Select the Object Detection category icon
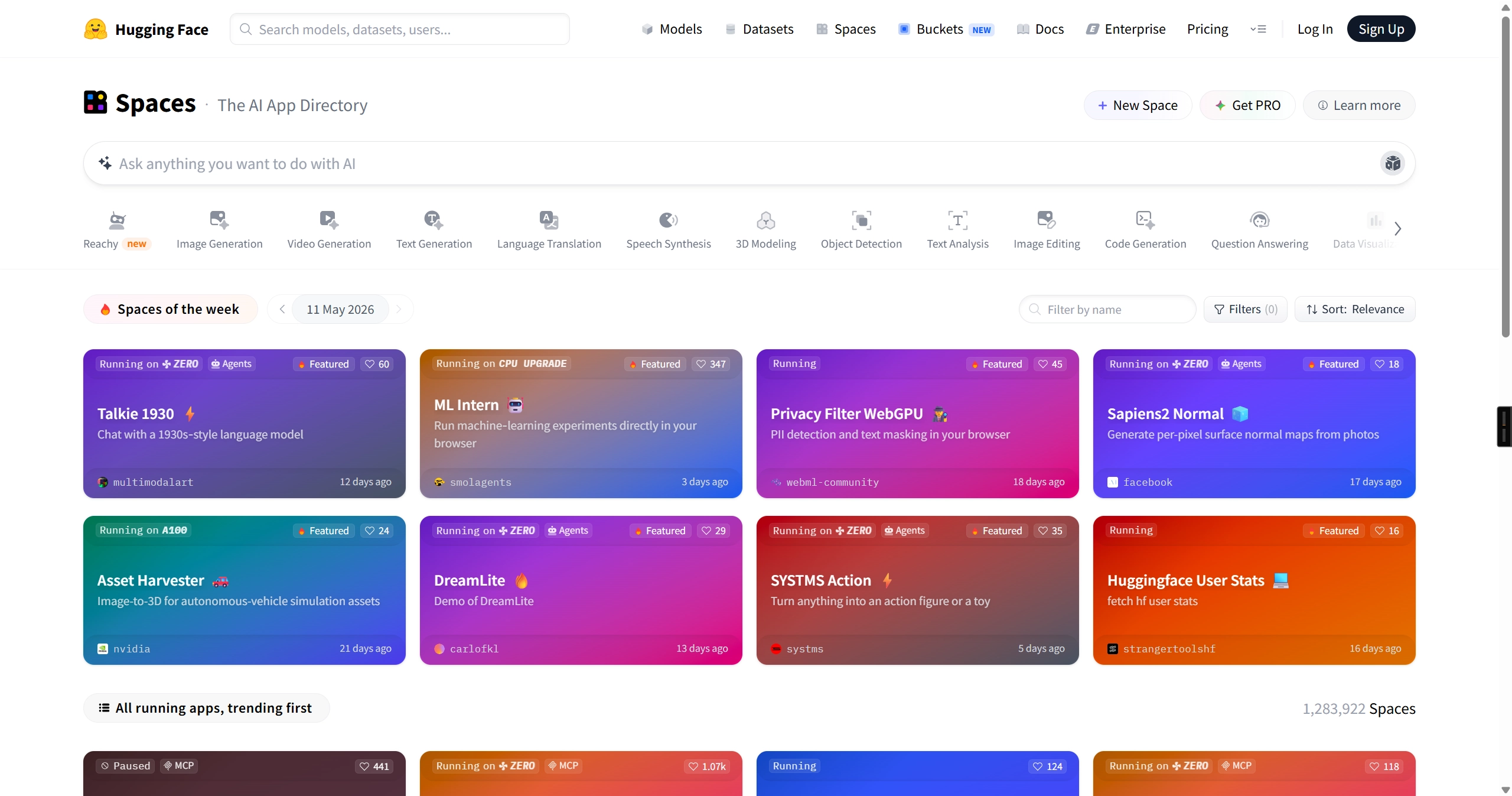This screenshot has width=1512, height=796. coord(861,220)
